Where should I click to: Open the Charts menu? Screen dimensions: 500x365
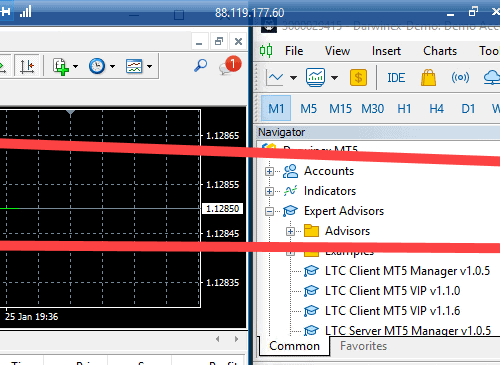click(x=440, y=51)
